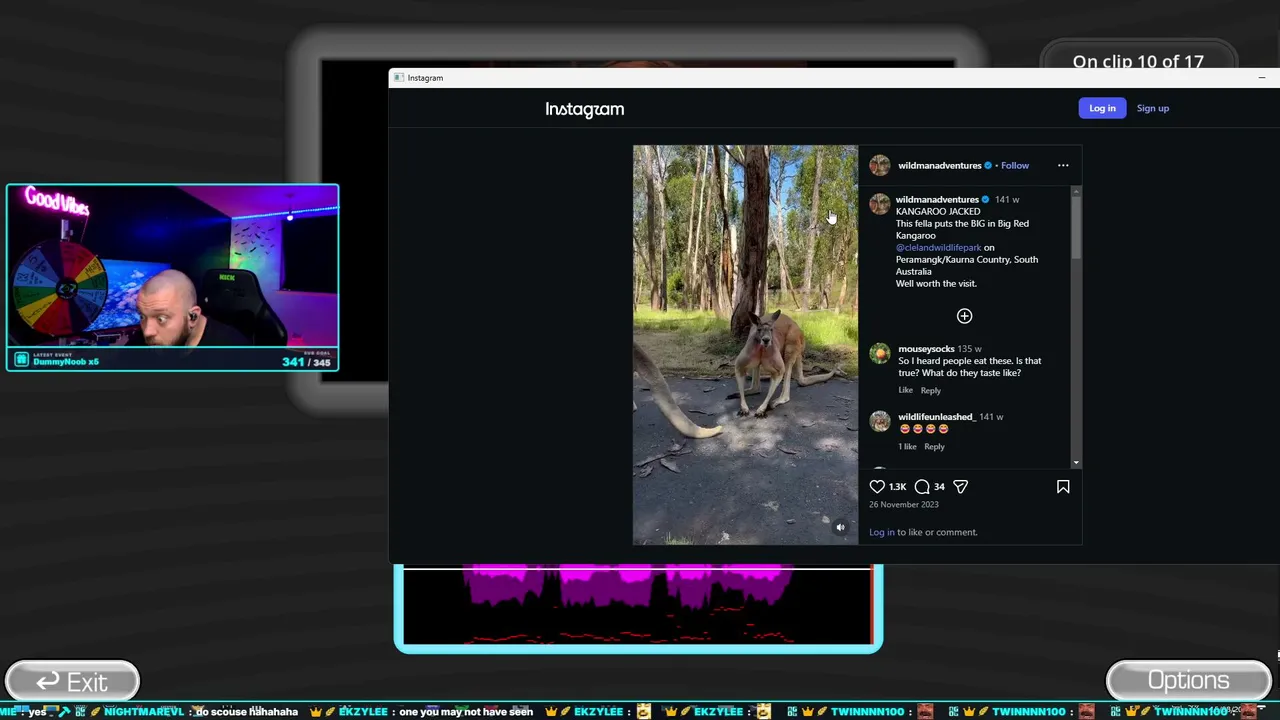Like the mouseysocks comment
Screen dimensions: 1280x720
(x=905, y=390)
